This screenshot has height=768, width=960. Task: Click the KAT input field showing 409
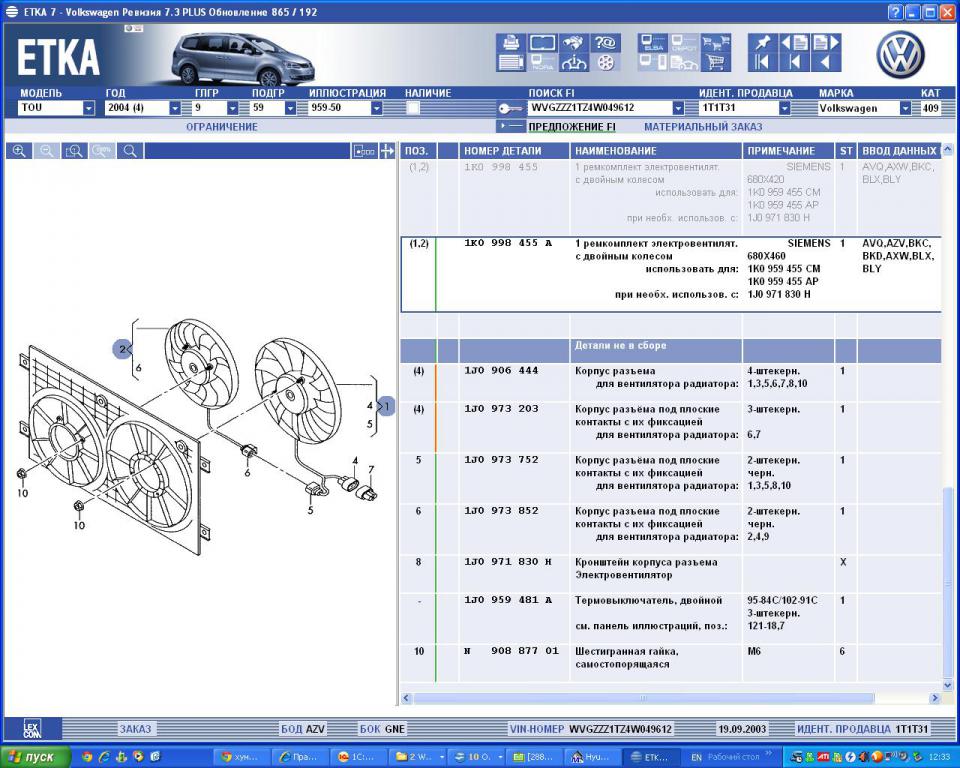(931, 108)
